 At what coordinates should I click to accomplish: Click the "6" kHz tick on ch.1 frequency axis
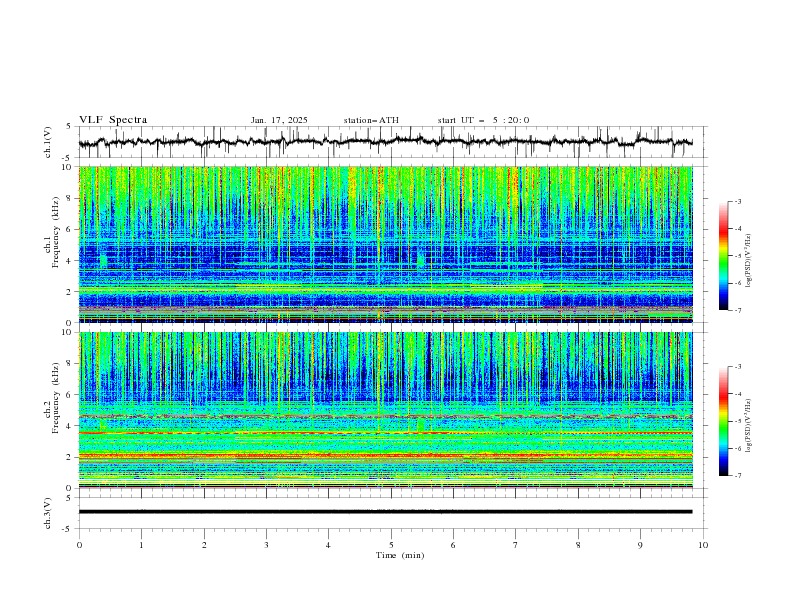tap(71, 230)
